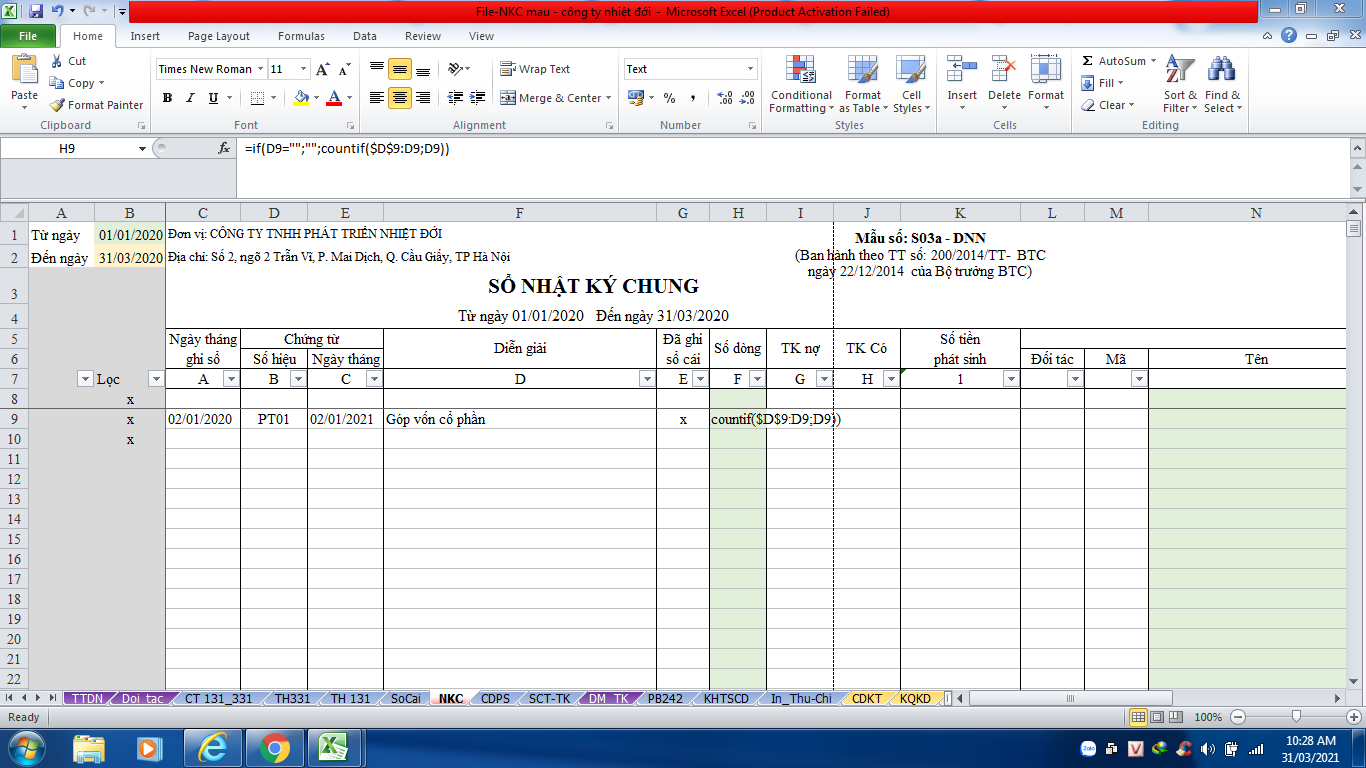Image resolution: width=1366 pixels, height=768 pixels.
Task: Open the font name dropdown
Action: pyautogui.click(x=261, y=69)
